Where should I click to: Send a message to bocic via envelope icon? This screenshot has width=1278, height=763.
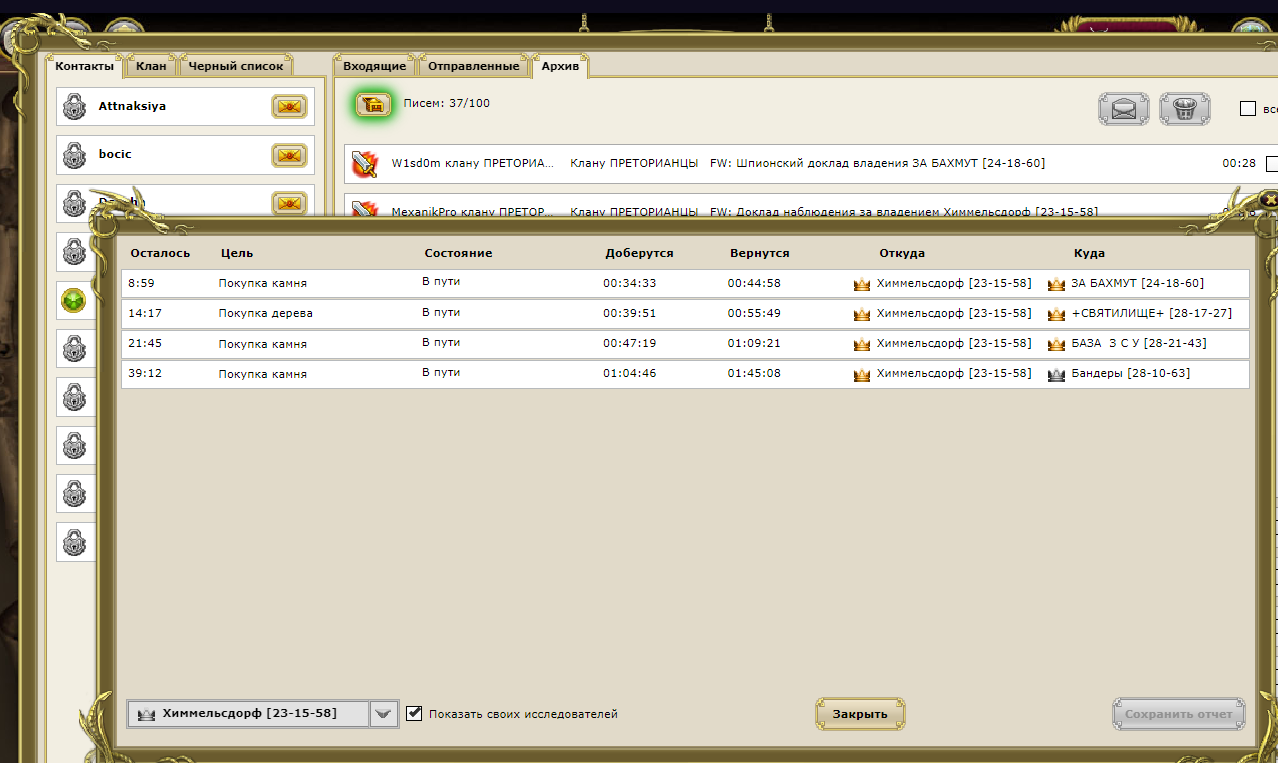[289, 155]
